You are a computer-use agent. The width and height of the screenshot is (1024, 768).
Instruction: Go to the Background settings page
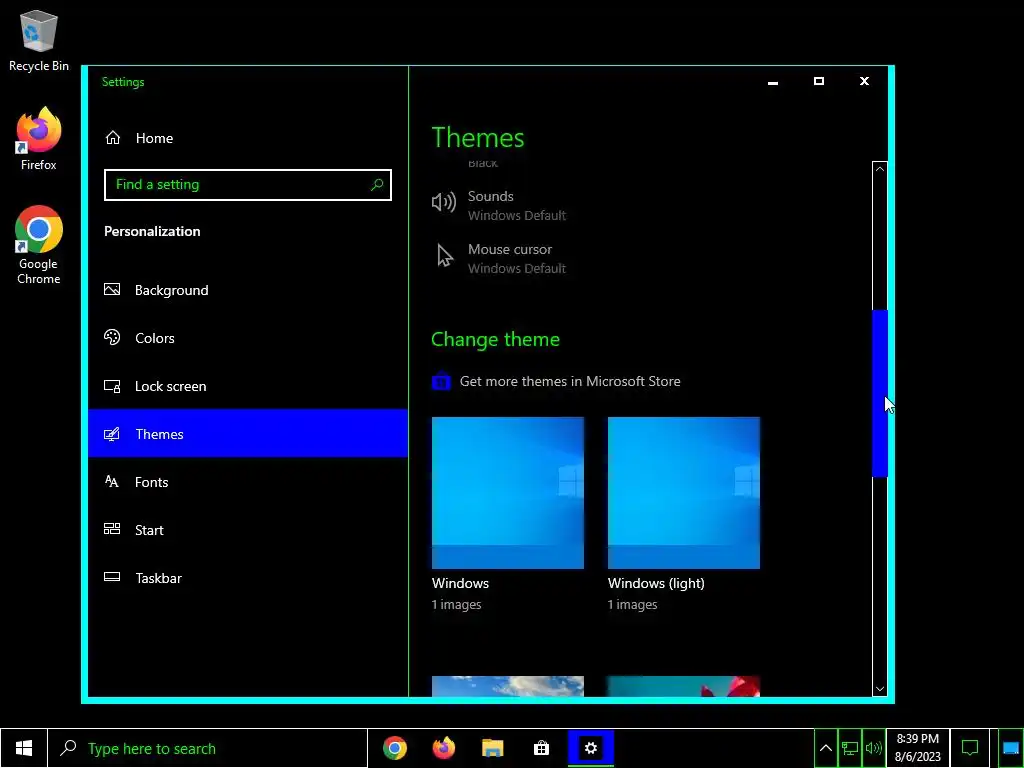pyautogui.click(x=248, y=290)
